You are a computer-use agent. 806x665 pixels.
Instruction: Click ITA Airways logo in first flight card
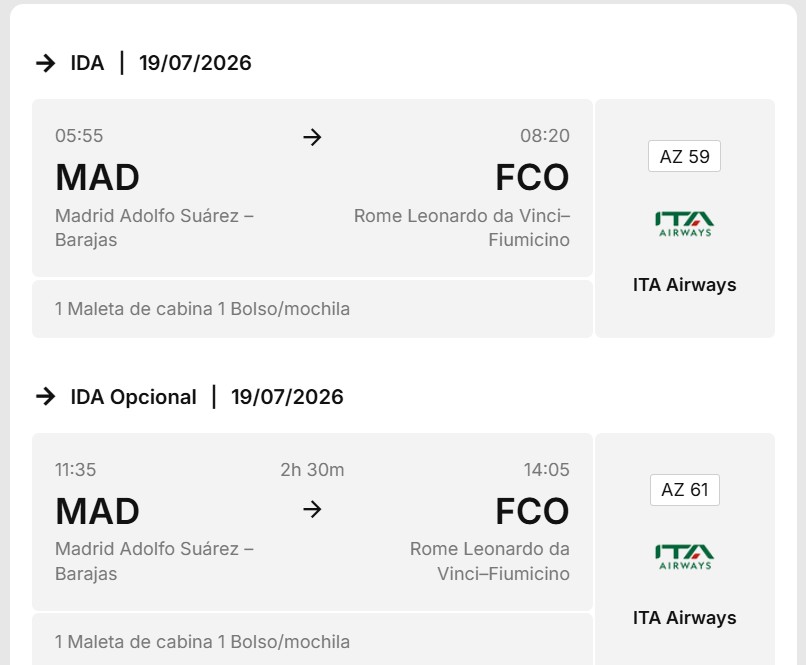pyautogui.click(x=684, y=223)
